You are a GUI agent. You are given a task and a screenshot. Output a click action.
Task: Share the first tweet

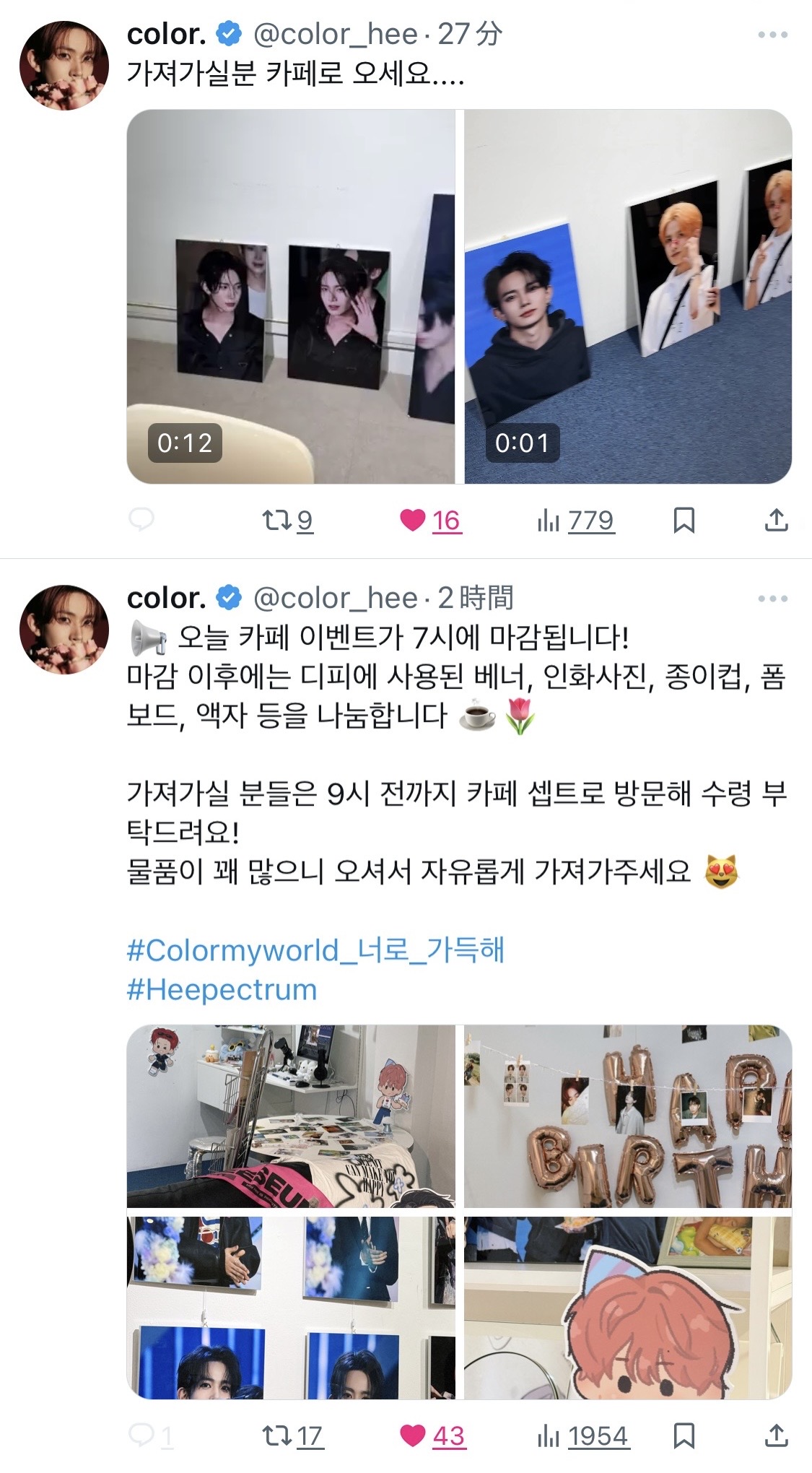pyautogui.click(x=776, y=520)
